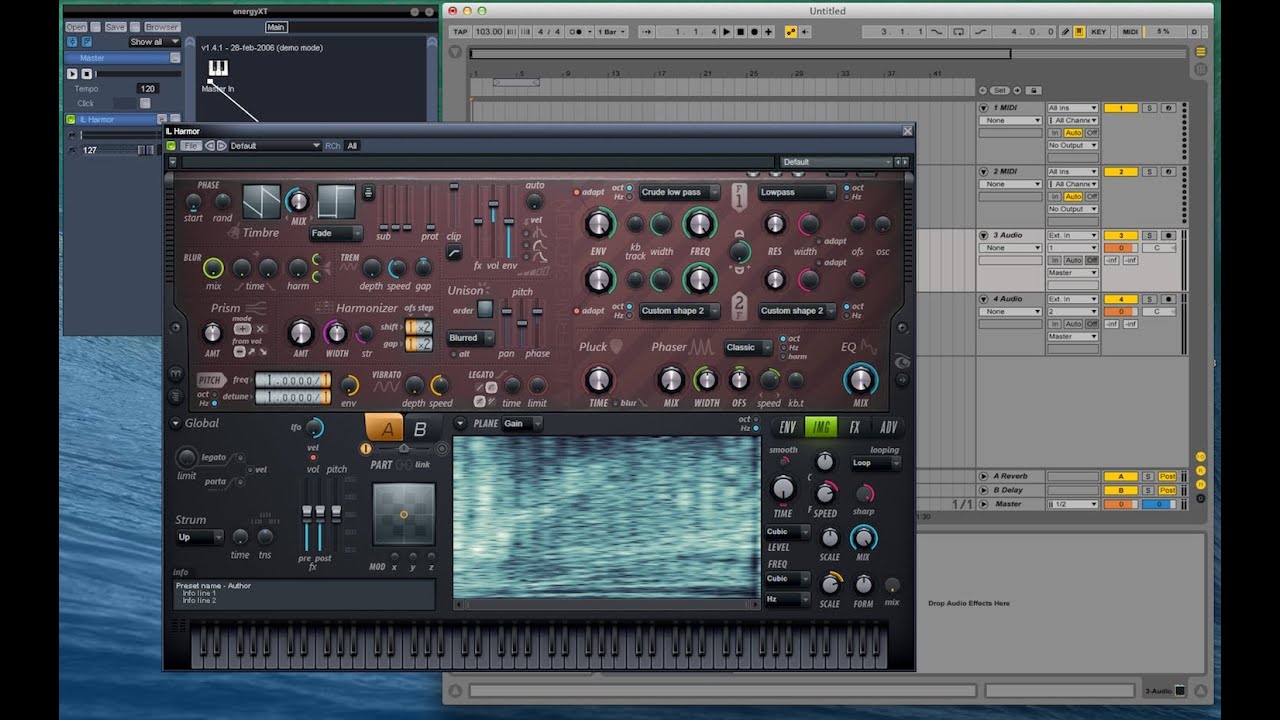Click the Timbre sawtooth waveform display

[261, 201]
